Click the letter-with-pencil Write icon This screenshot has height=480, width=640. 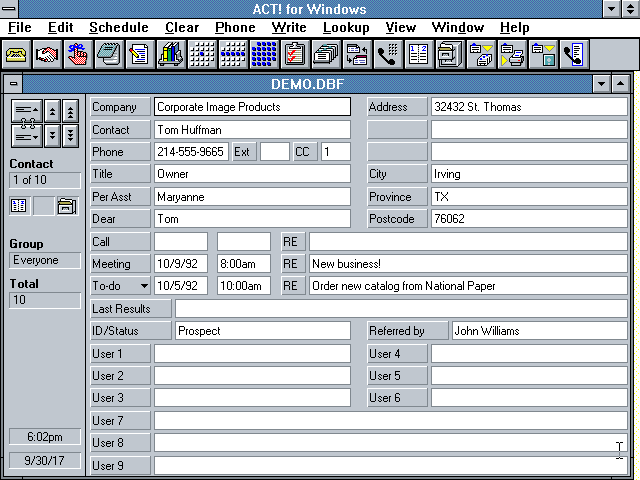(x=140, y=54)
